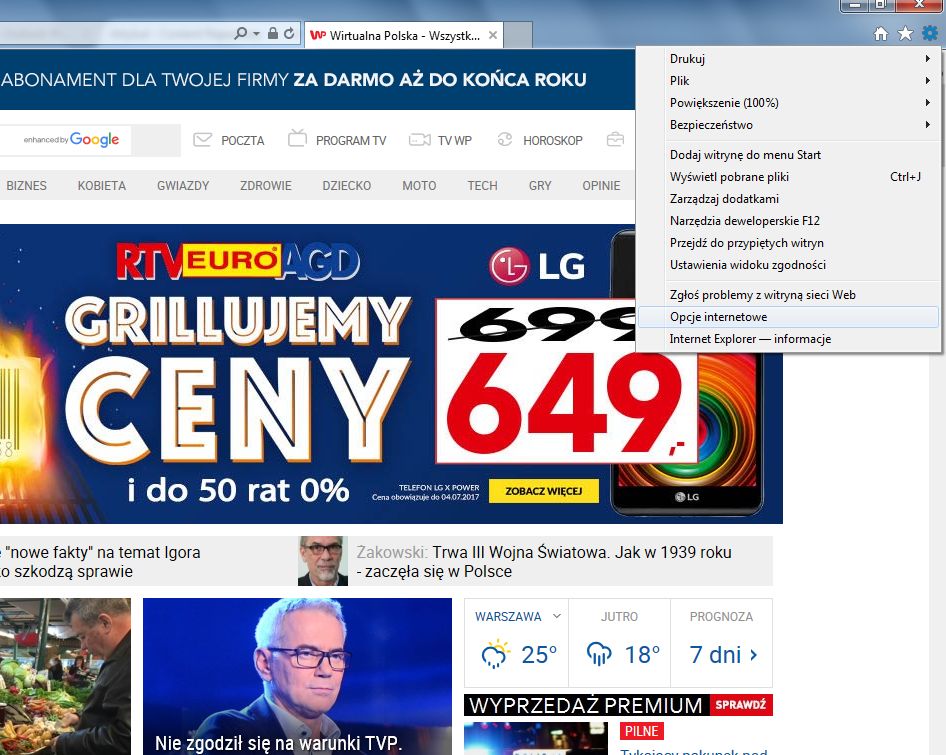Open the Żakowski III Wojna Światowa headline
This screenshot has width=946, height=755.
tap(544, 561)
